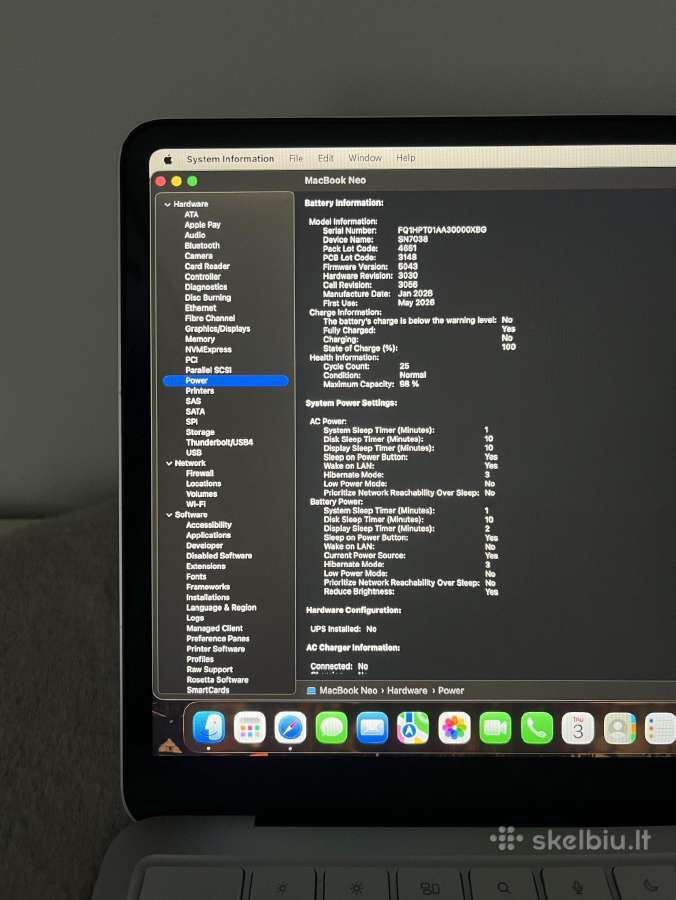The height and width of the screenshot is (900, 676).
Task: Select Wi-Fi under Network
Action: coord(196,505)
